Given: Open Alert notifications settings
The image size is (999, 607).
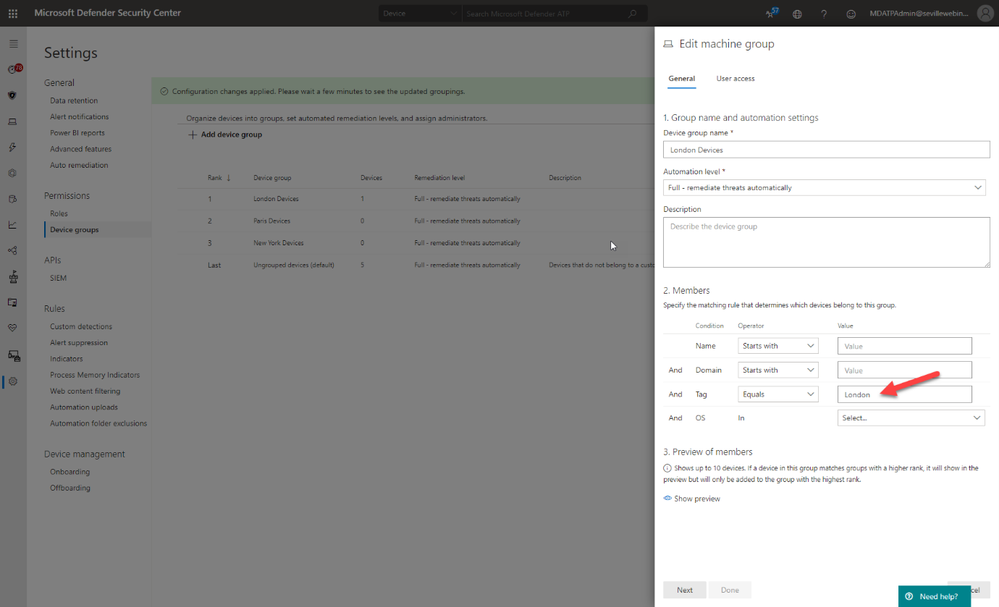Looking at the screenshot, I should click(x=79, y=117).
